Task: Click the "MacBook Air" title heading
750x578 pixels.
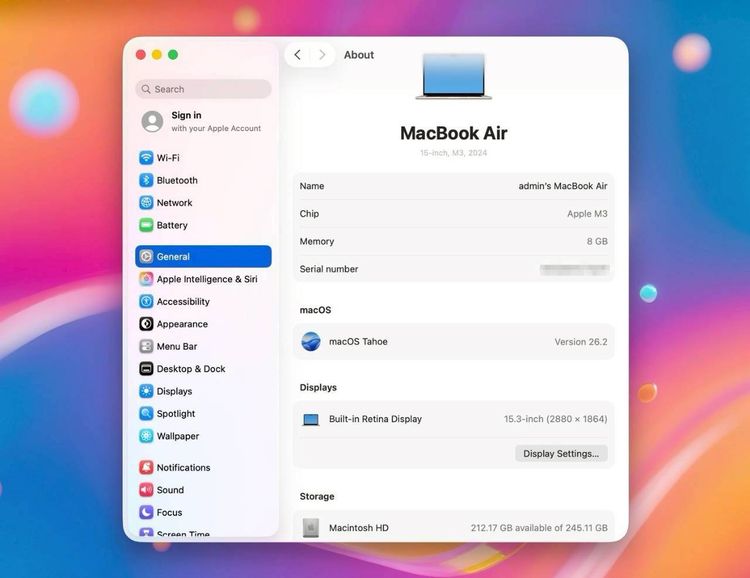Action: click(453, 133)
